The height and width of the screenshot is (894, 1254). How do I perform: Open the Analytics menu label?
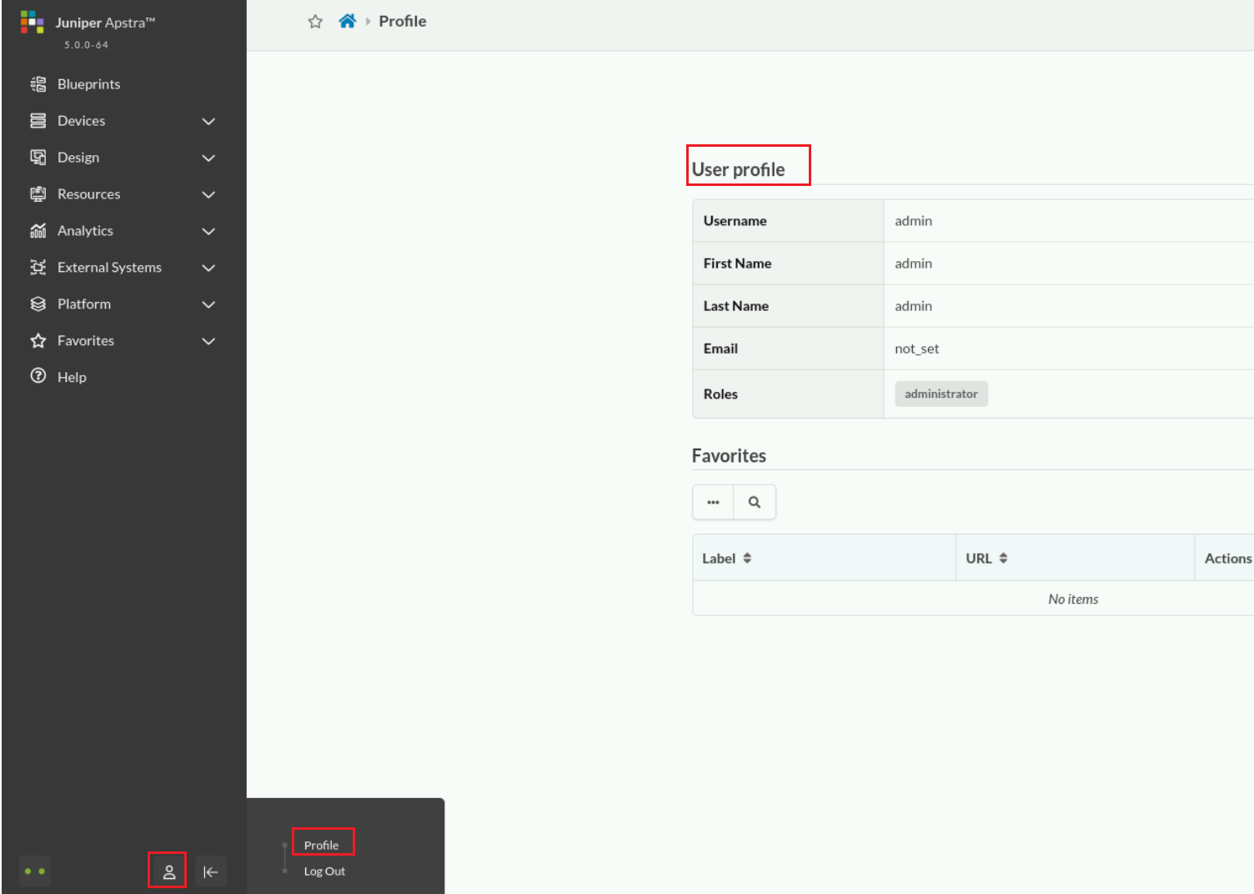tap(85, 231)
